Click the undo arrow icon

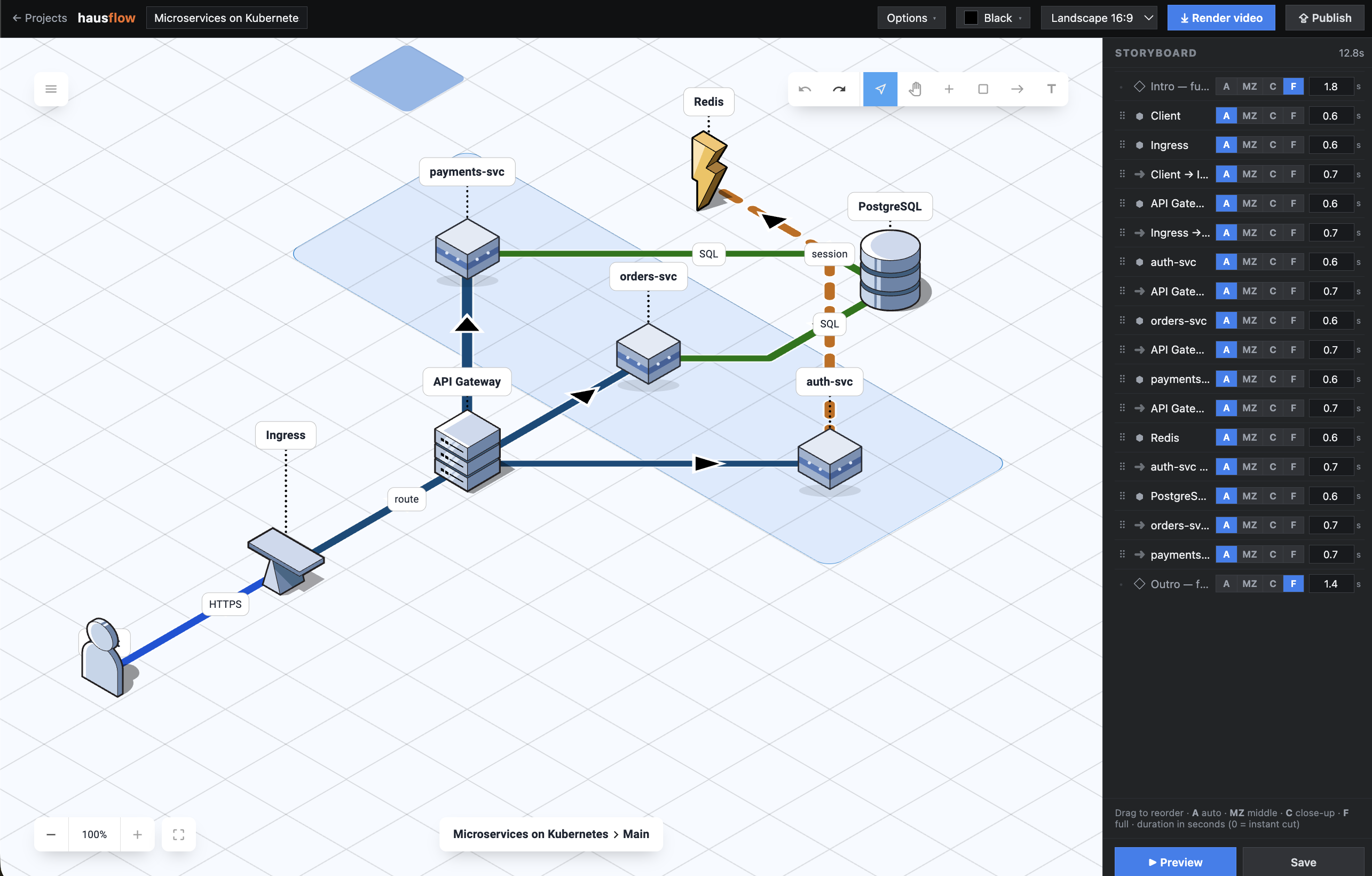[x=805, y=89]
